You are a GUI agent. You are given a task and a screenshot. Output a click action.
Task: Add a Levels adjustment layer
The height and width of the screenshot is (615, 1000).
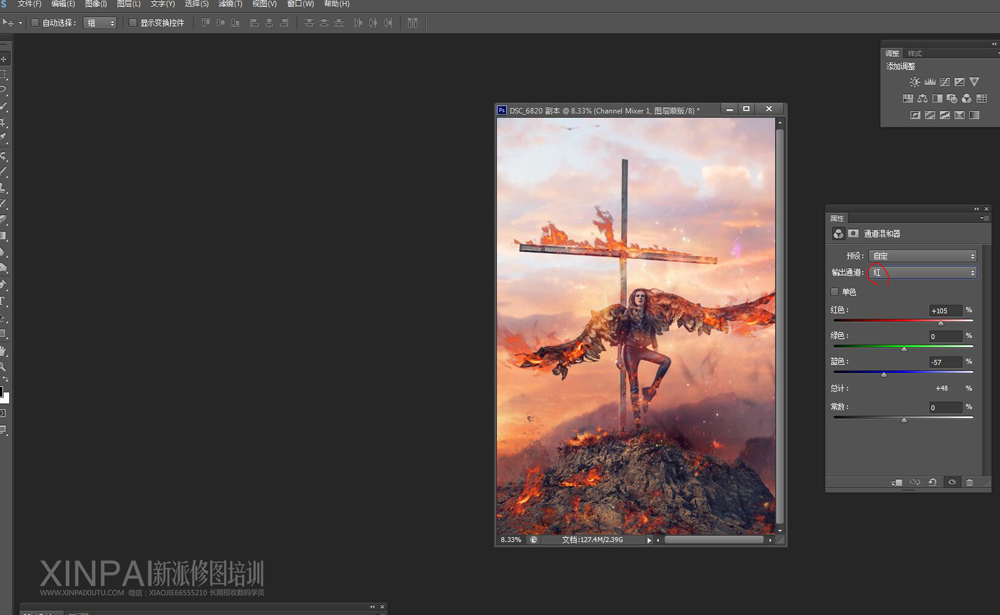(930, 82)
